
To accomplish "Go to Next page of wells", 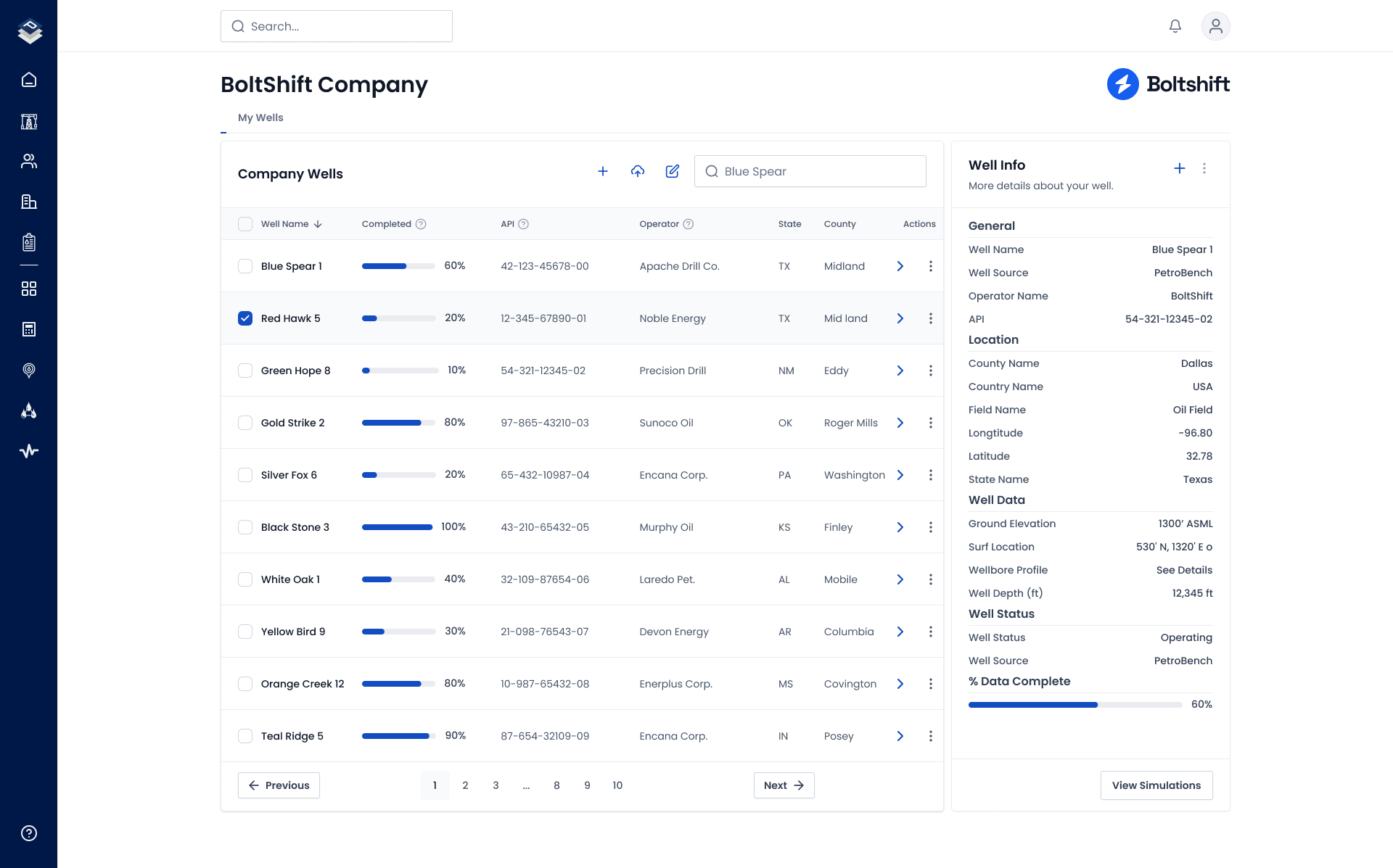I will pos(784,785).
